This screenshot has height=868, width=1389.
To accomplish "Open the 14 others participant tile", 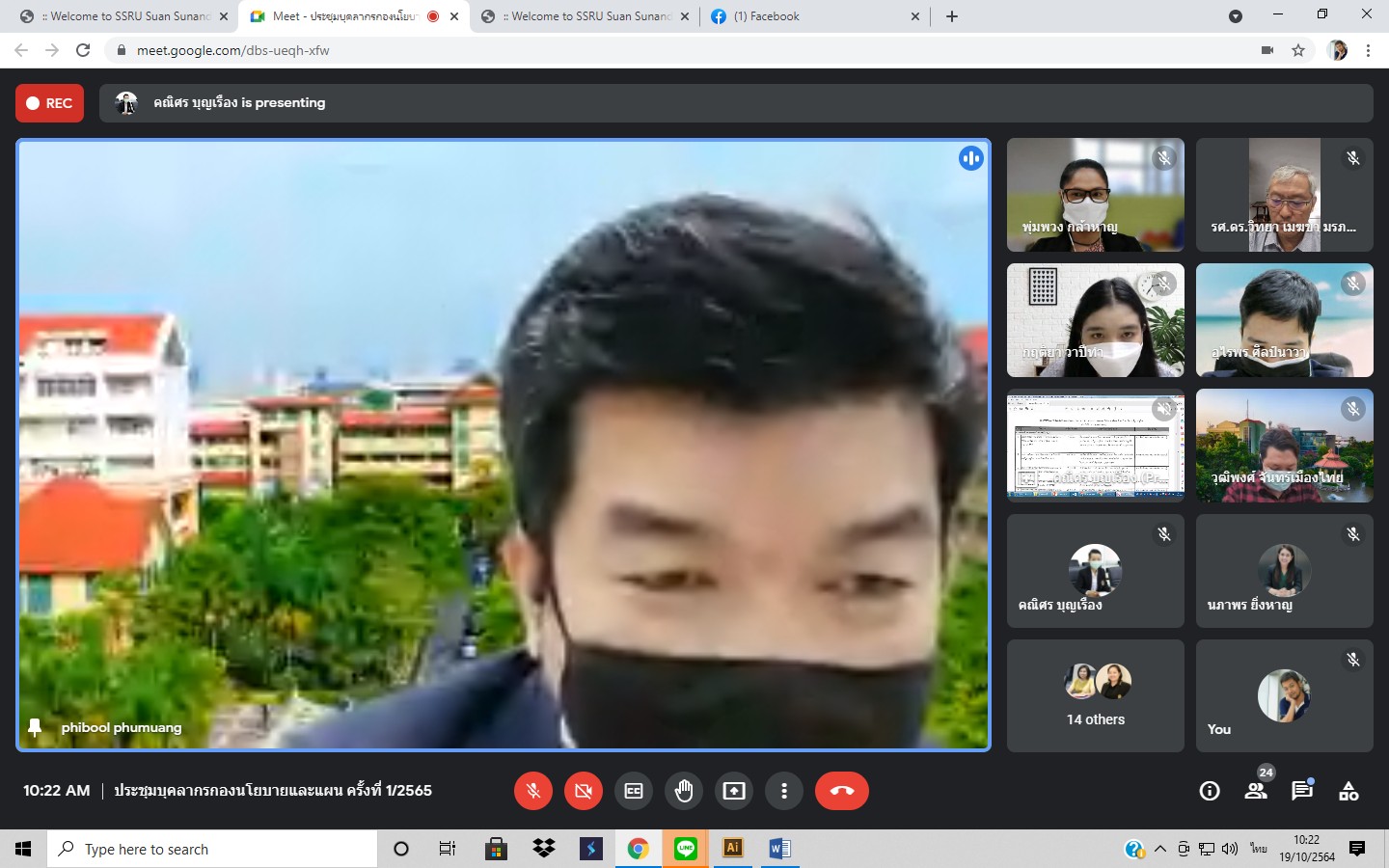I will 1096,695.
